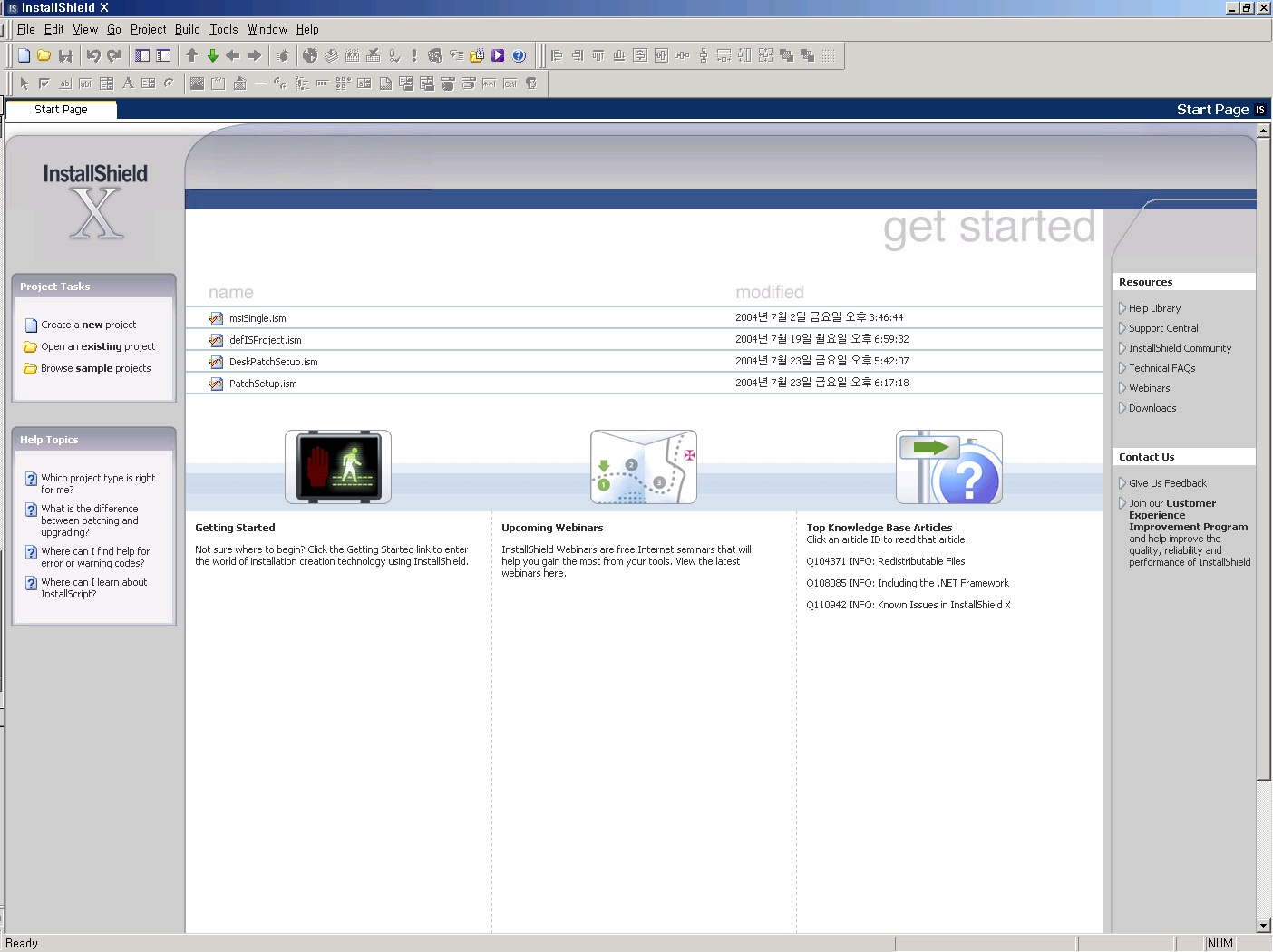Select the checkbox control tool
The image size is (1273, 952).
[44, 83]
